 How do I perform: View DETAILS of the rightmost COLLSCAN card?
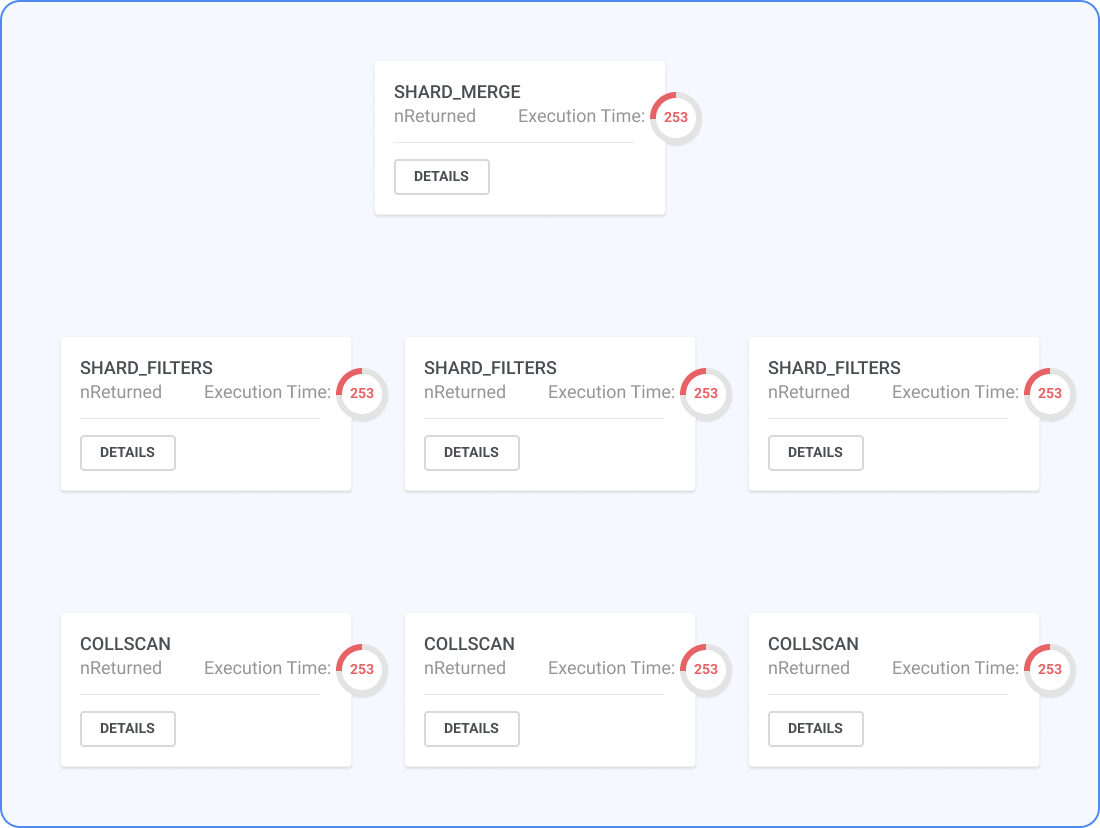tap(815, 728)
